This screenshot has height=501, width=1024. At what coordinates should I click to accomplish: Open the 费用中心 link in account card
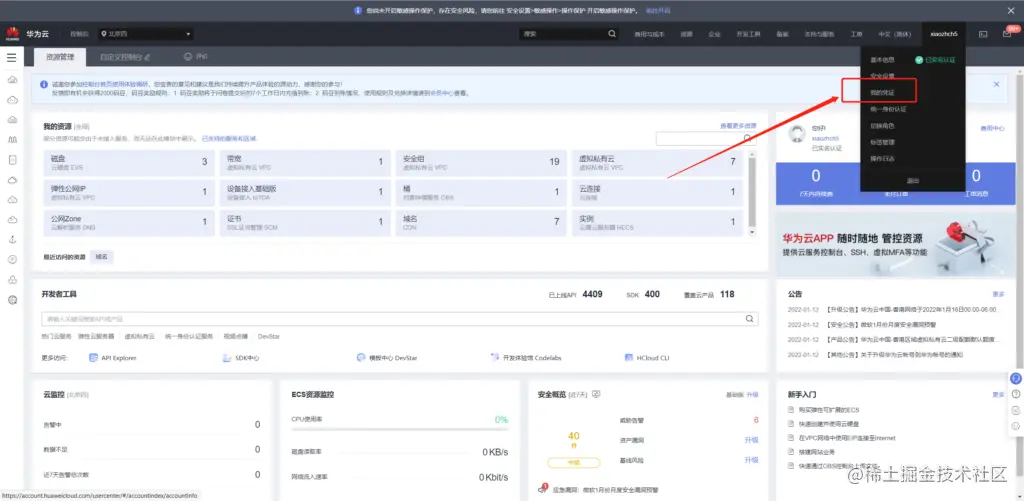pos(992,129)
